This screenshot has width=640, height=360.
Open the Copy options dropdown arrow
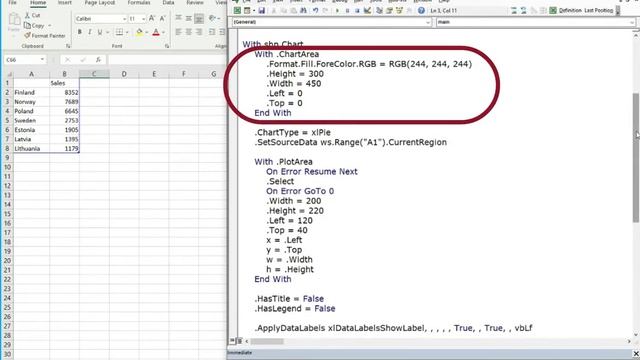(50, 26)
